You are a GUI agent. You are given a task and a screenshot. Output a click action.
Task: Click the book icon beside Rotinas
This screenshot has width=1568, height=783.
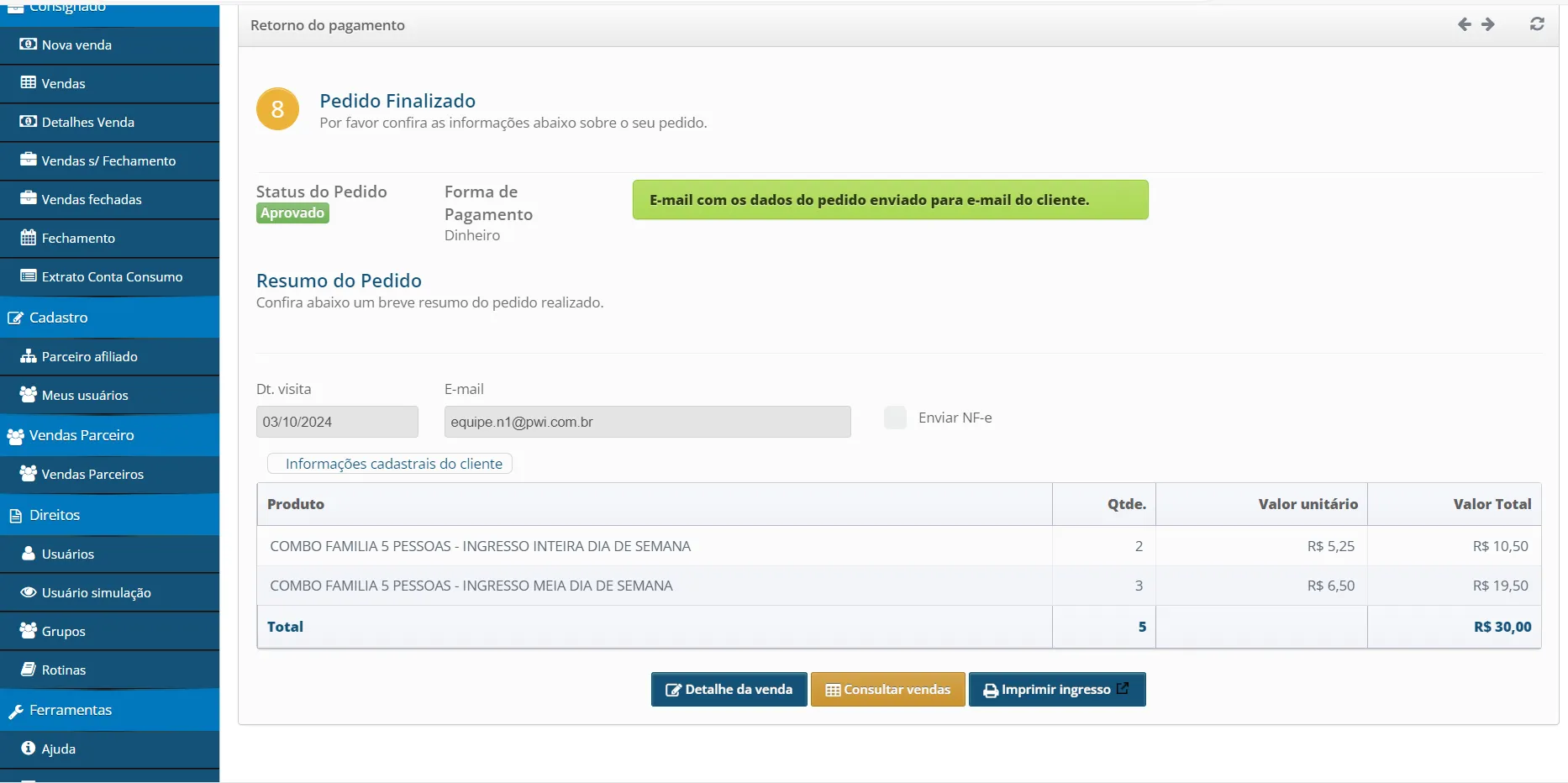[x=29, y=670]
